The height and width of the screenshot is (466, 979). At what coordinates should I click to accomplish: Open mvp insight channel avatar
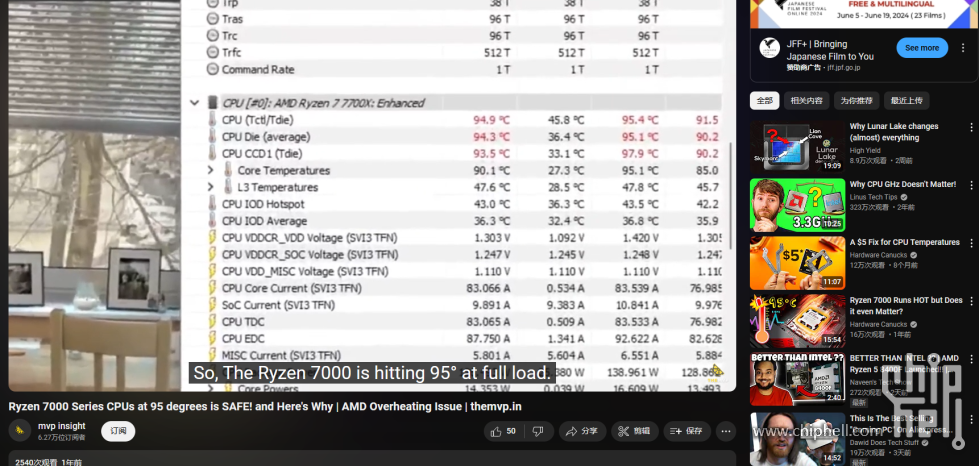19,430
